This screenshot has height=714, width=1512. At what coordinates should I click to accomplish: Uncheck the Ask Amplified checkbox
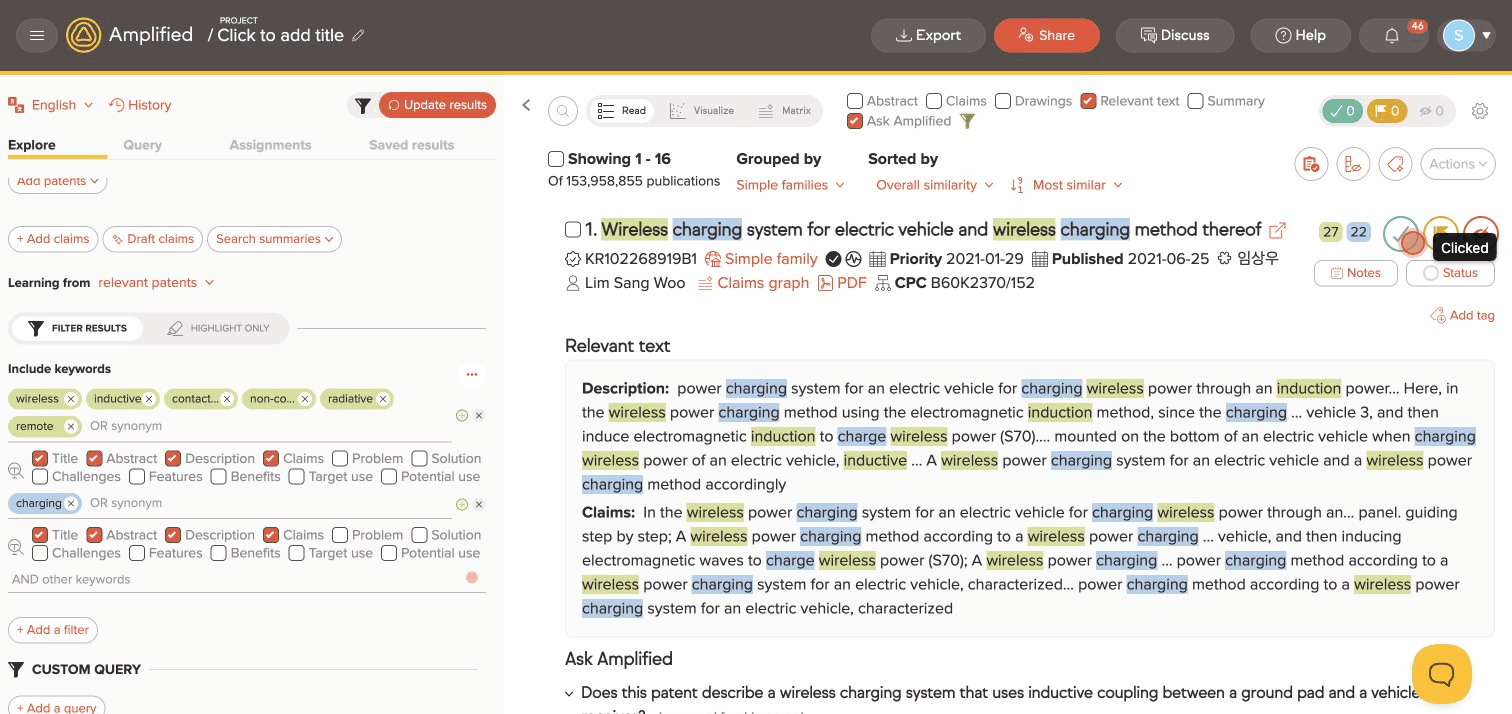855,121
